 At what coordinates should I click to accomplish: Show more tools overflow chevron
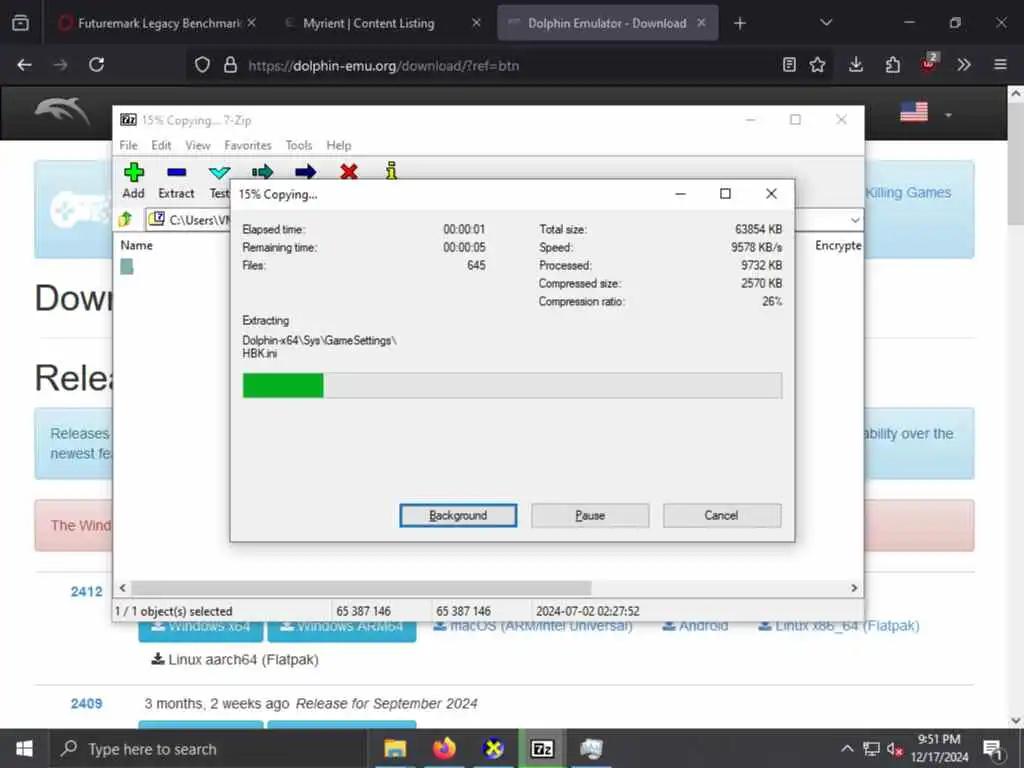[963, 65]
